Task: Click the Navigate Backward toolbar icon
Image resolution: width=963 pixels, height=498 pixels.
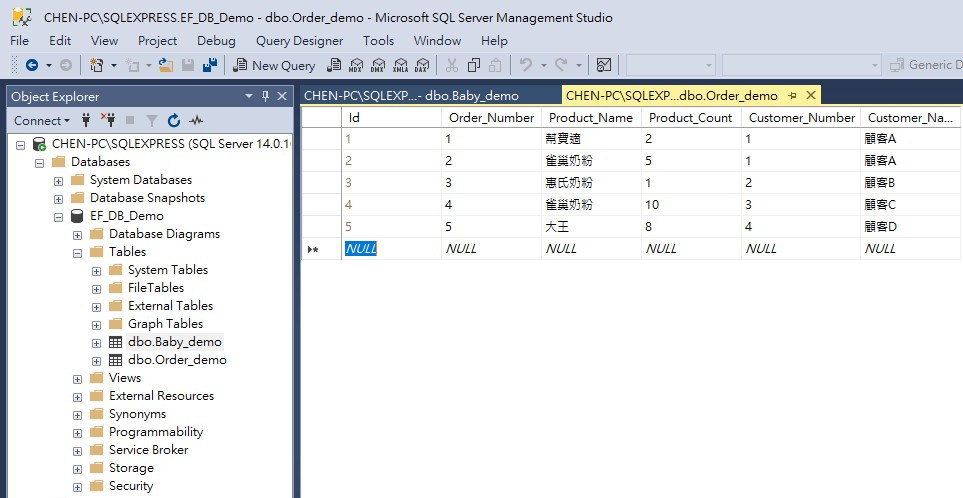Action: pos(32,64)
